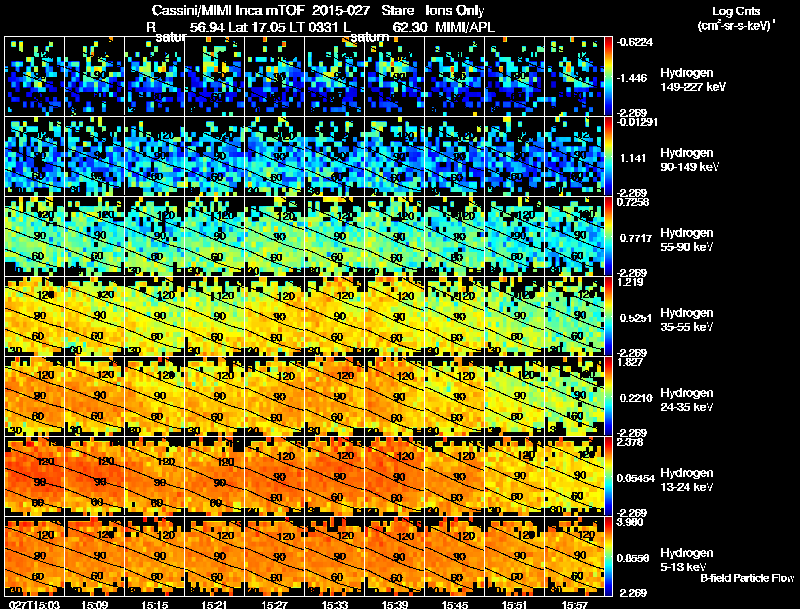The width and height of the screenshot is (800, 609).
Task: Click the colorbar maximum value 3.980
Action: point(630,522)
